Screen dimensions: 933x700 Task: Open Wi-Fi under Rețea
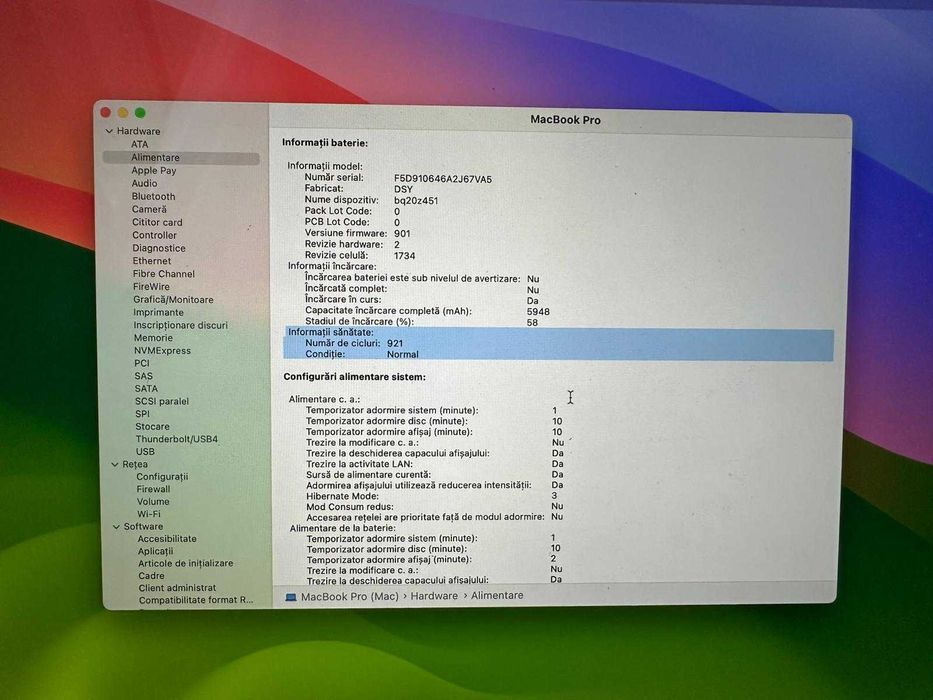pos(149,514)
